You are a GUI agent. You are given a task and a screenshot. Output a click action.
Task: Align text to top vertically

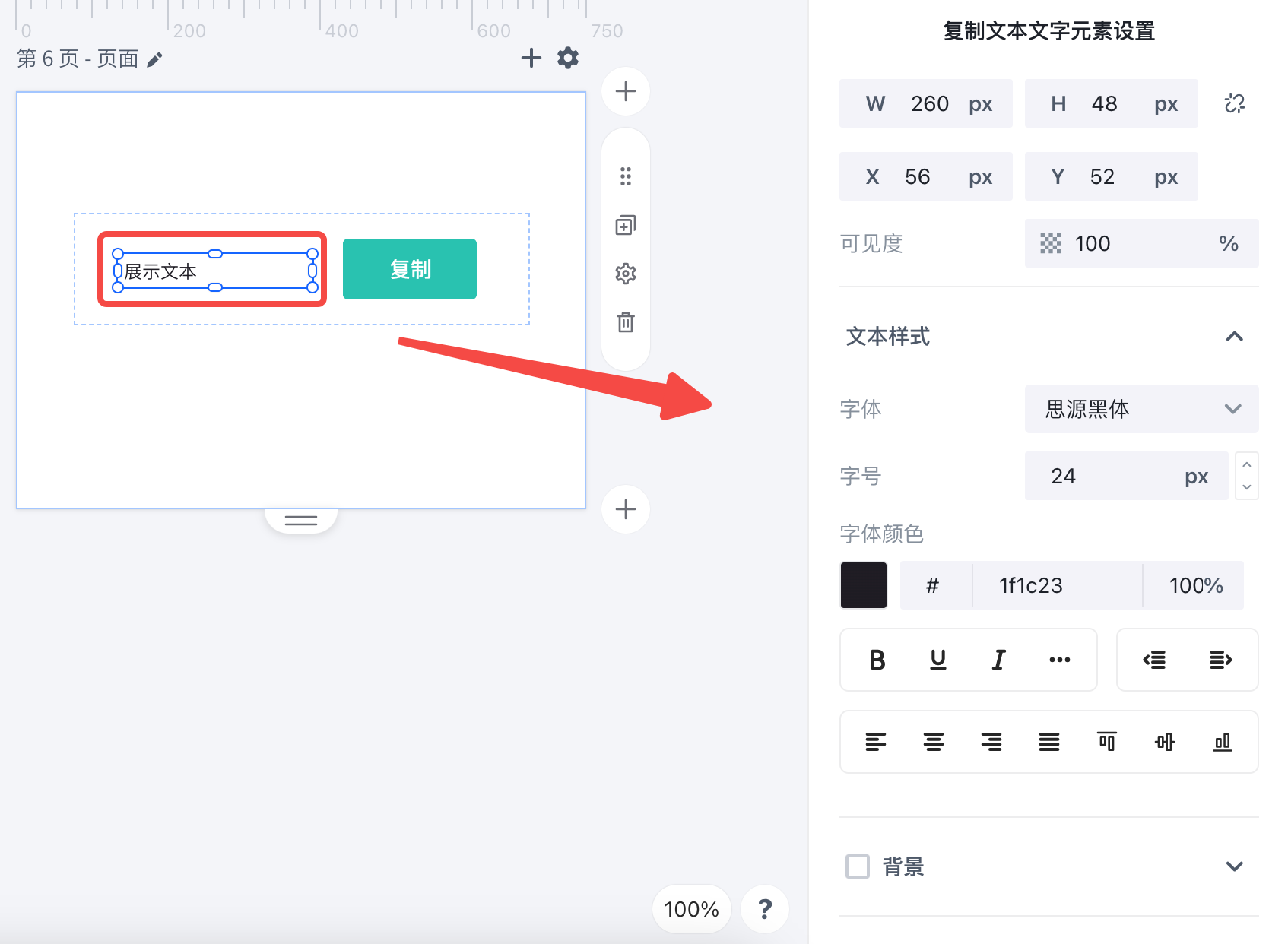(x=1107, y=742)
